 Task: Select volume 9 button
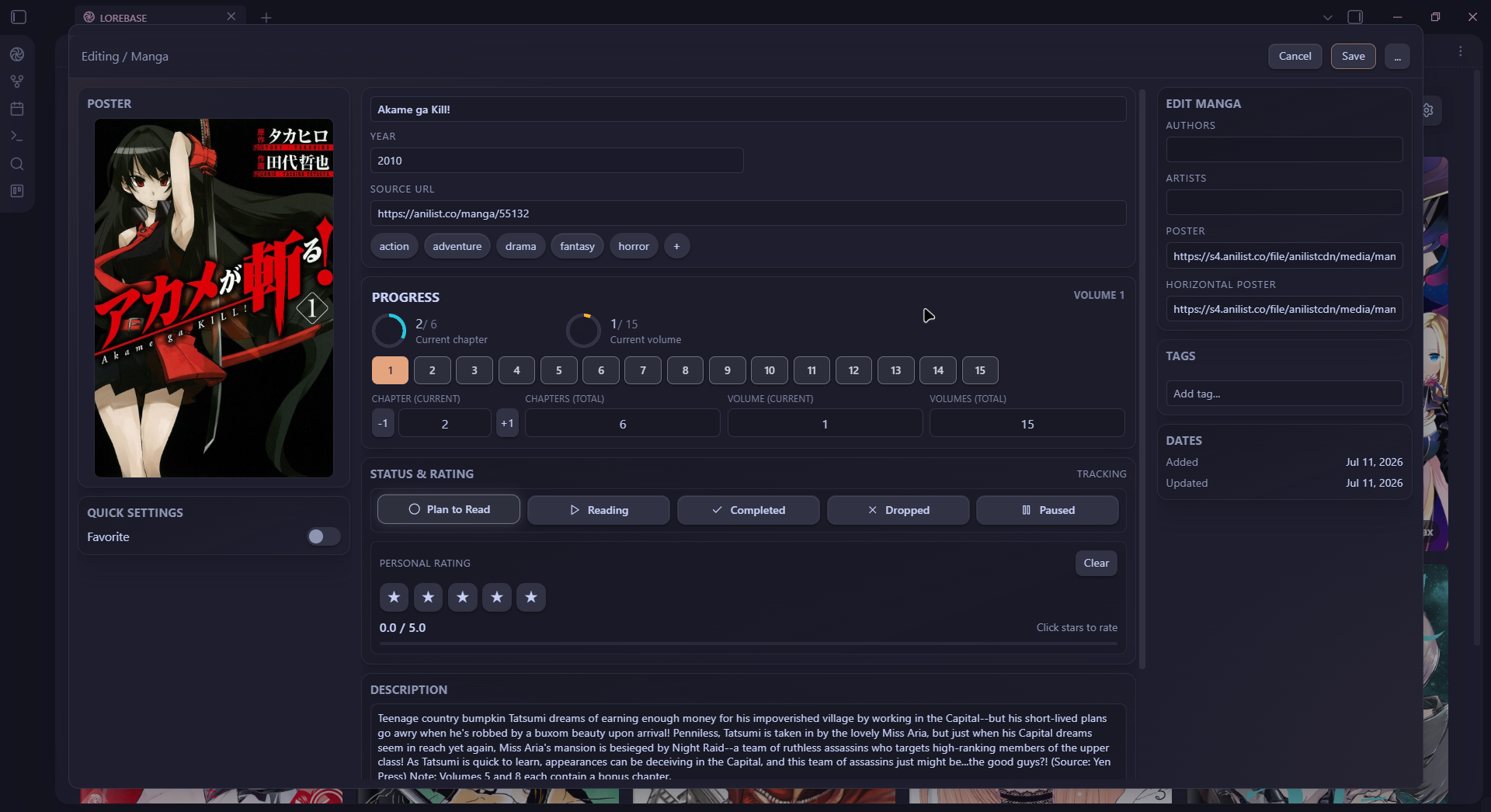tap(728, 370)
